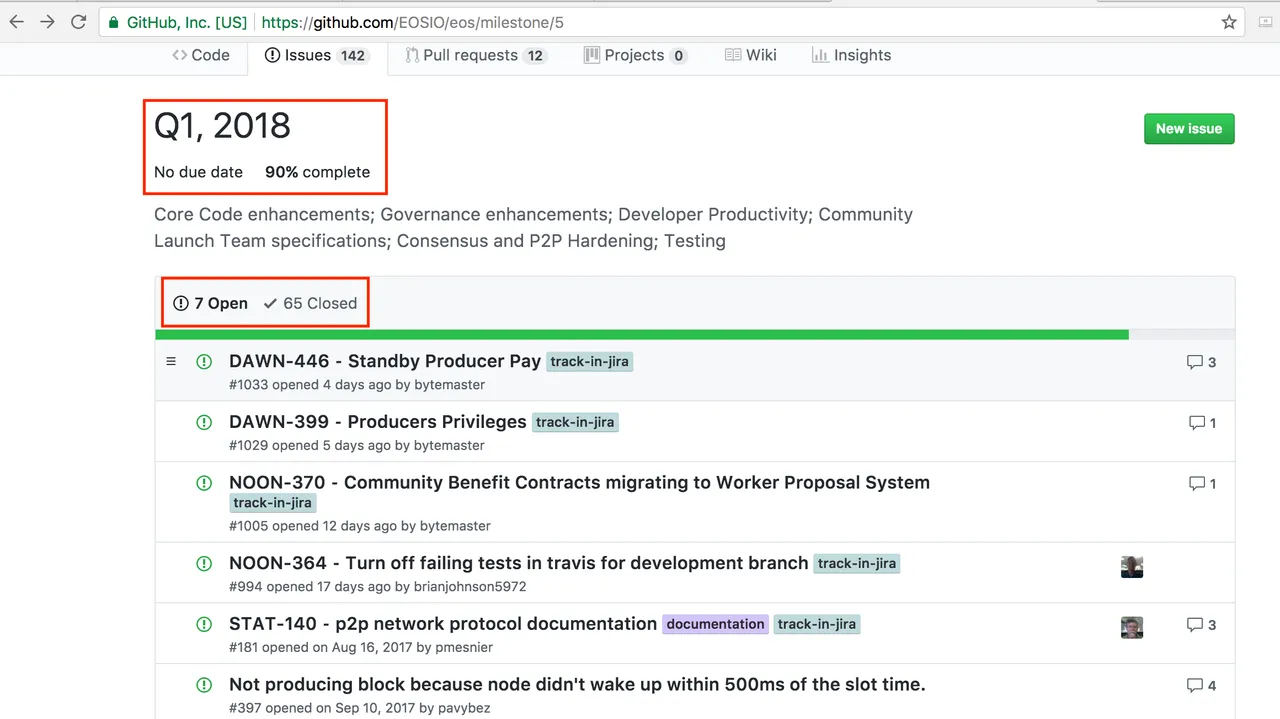Click open-issue icon beside NOON-370
The image size is (1280, 719).
[204, 483]
